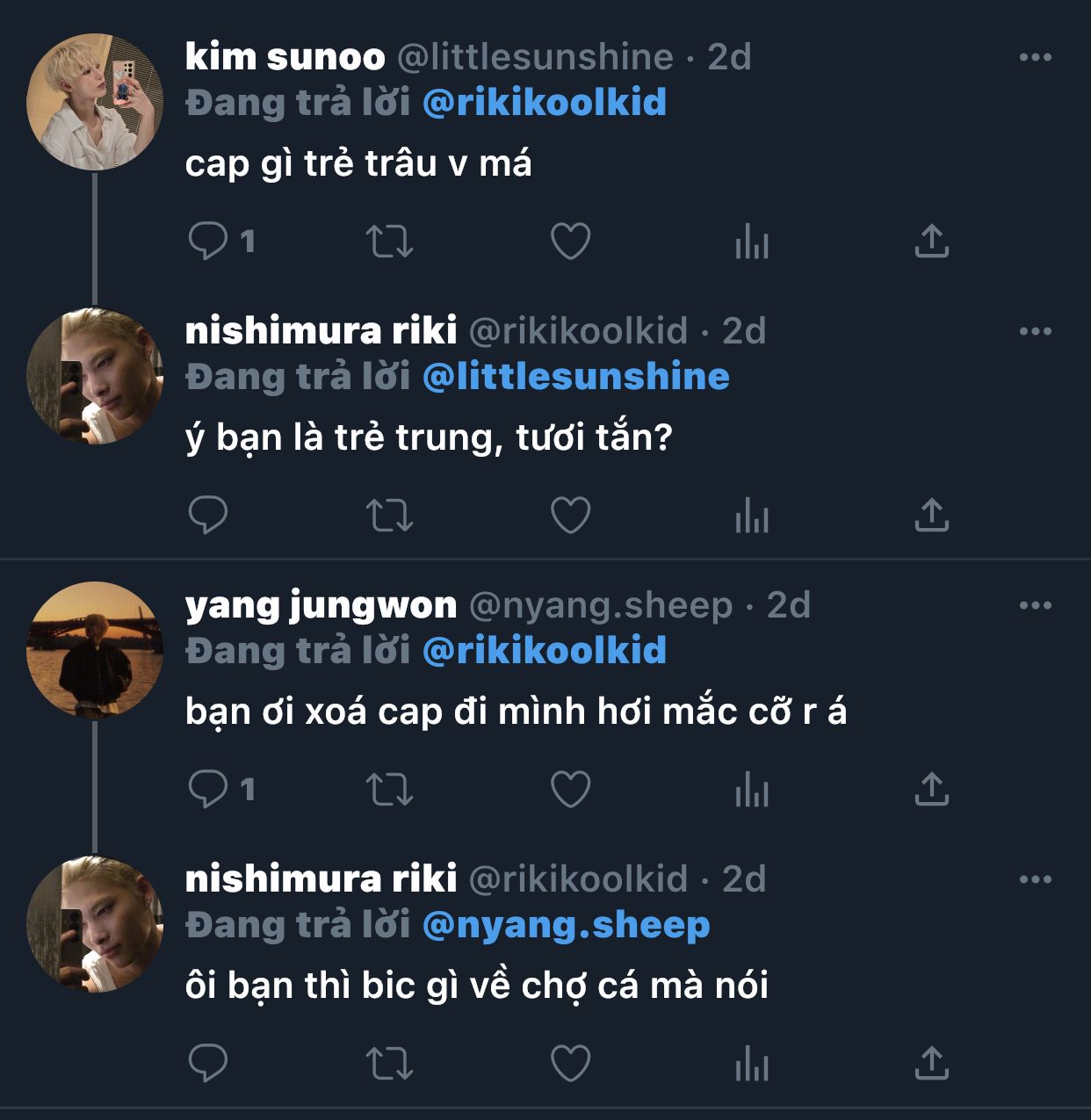
Task: Reply to the "chợ cá" tweet
Action: pos(208,1063)
